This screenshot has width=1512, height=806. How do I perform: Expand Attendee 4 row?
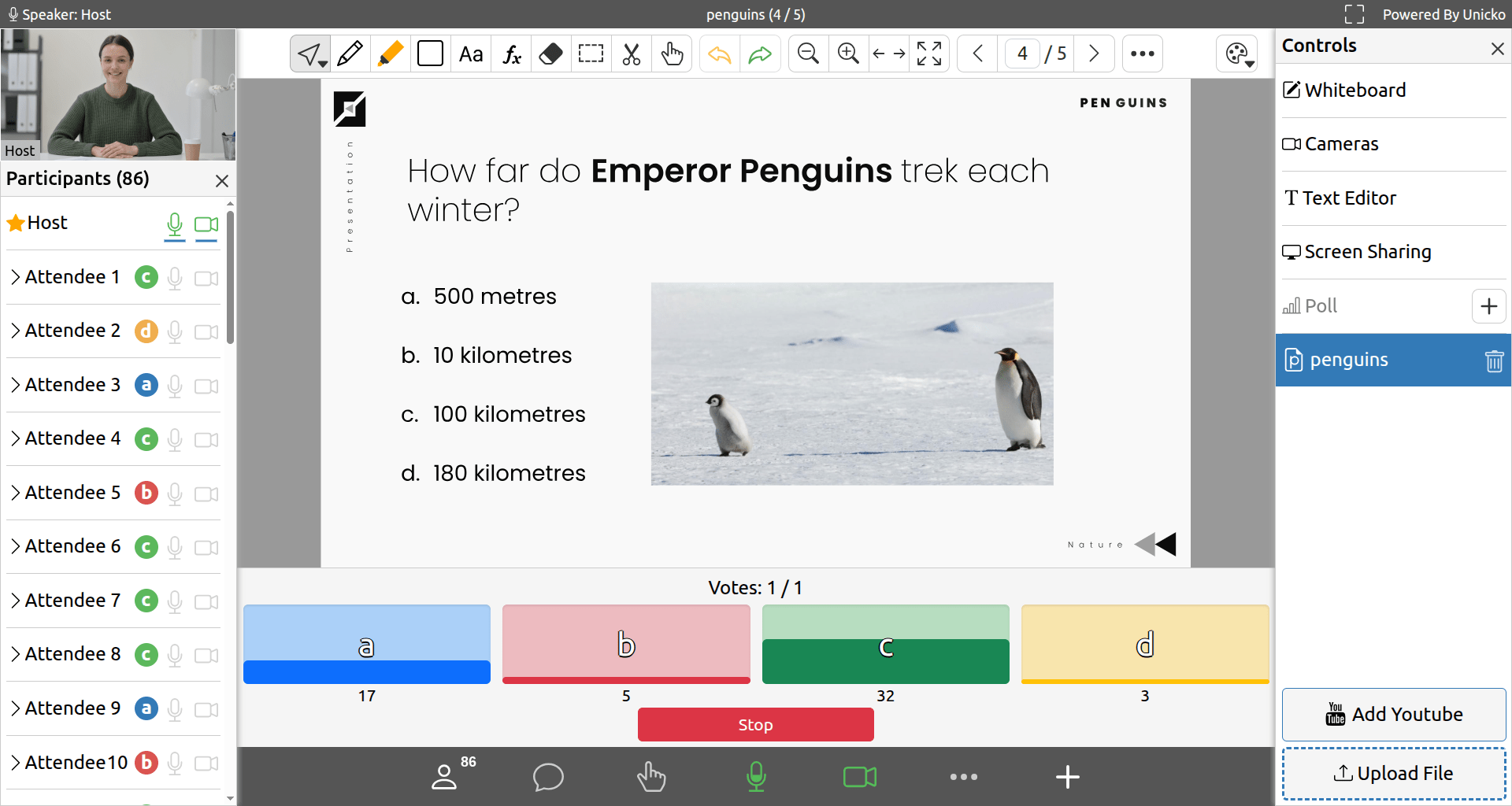(15, 438)
